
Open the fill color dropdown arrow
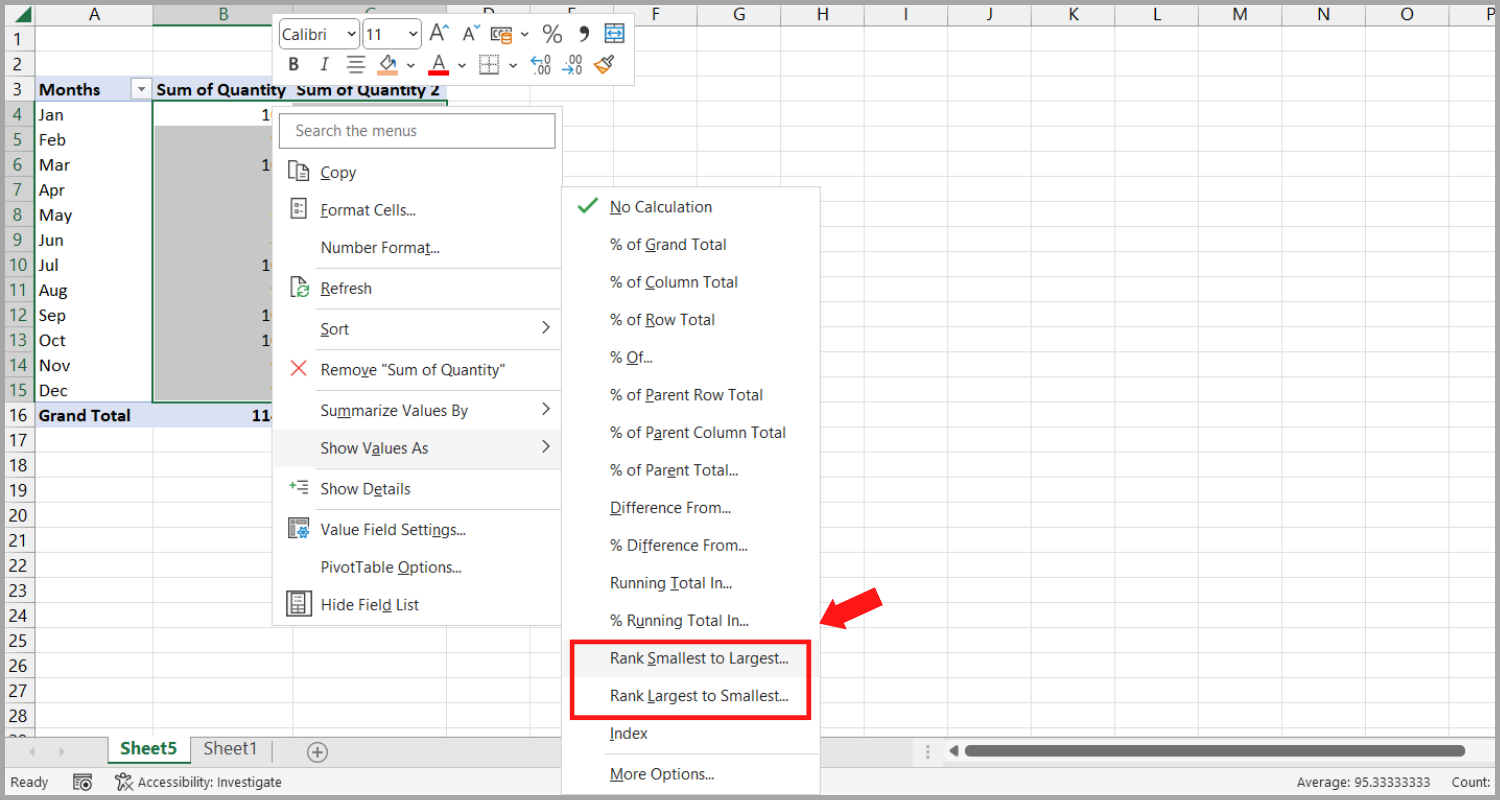click(x=410, y=64)
